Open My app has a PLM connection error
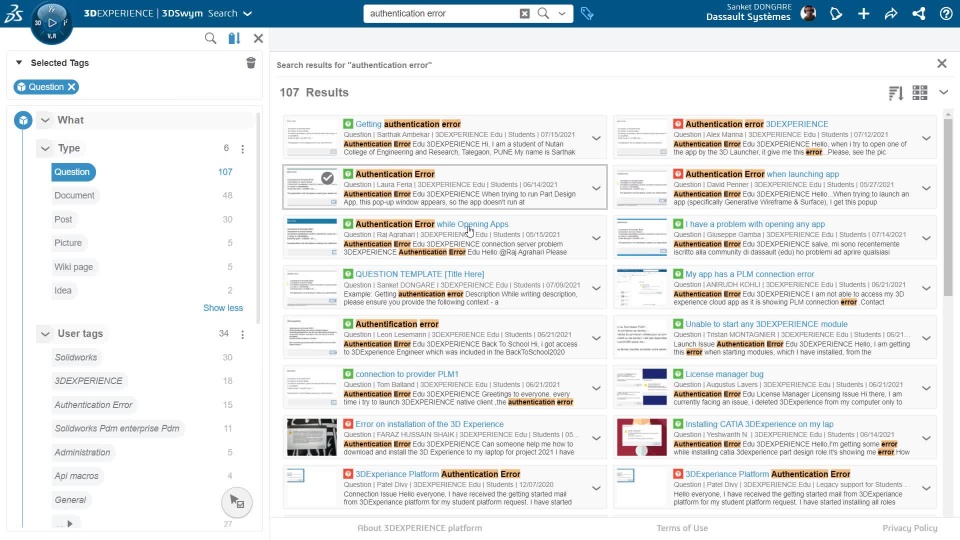Viewport: 960px width, 540px height. [x=749, y=274]
